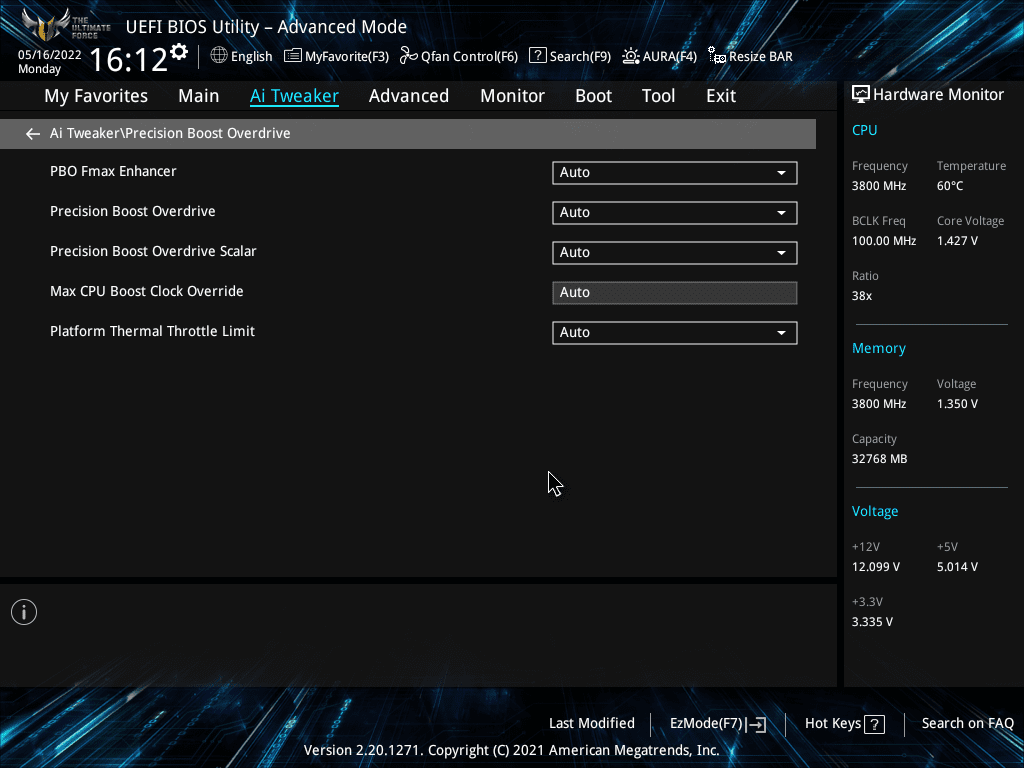Click the Search question mark icon
1024x768 pixels.
537,56
